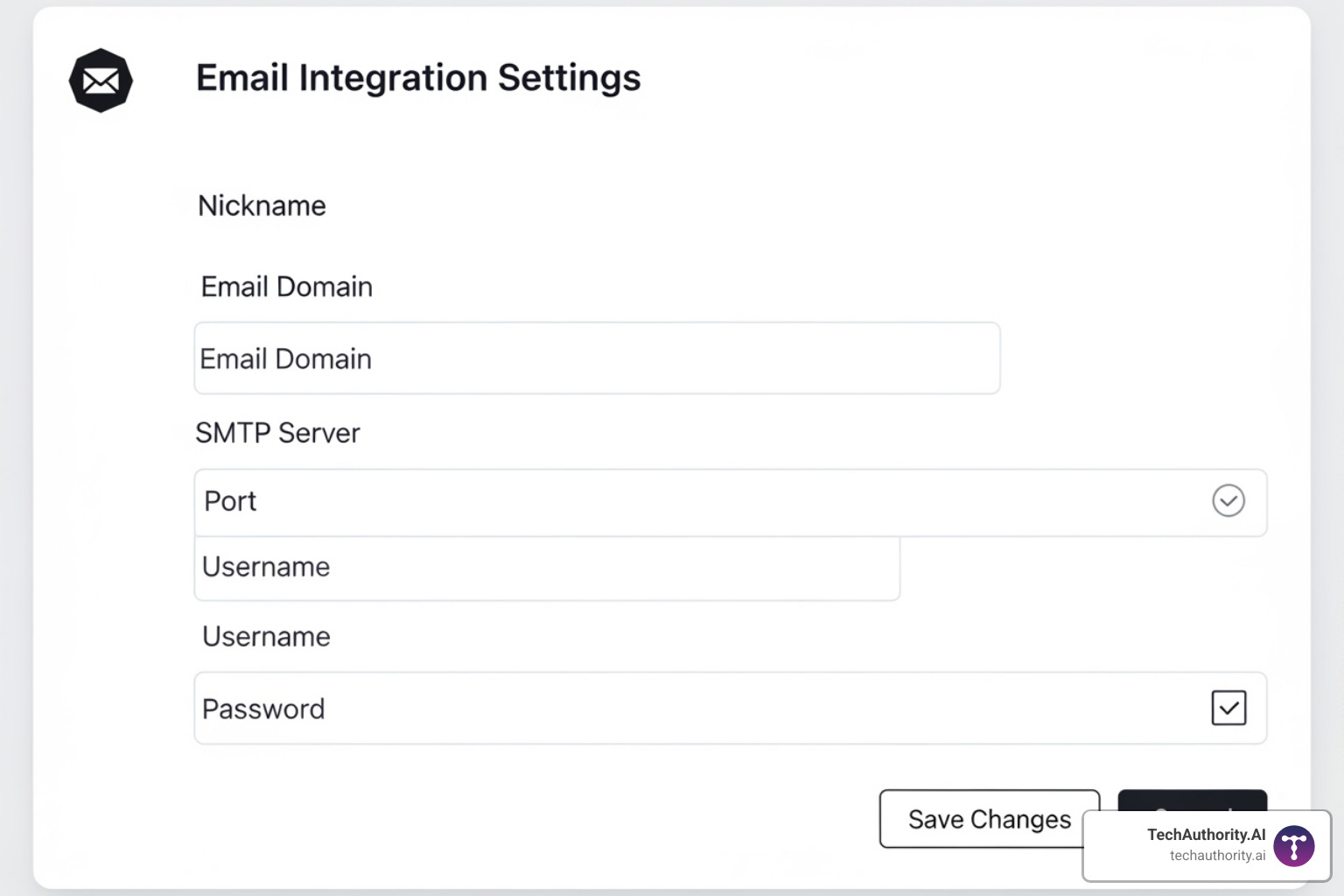The width and height of the screenshot is (1344, 896).
Task: Enable the Password field checkbox option
Action: pyautogui.click(x=1228, y=708)
